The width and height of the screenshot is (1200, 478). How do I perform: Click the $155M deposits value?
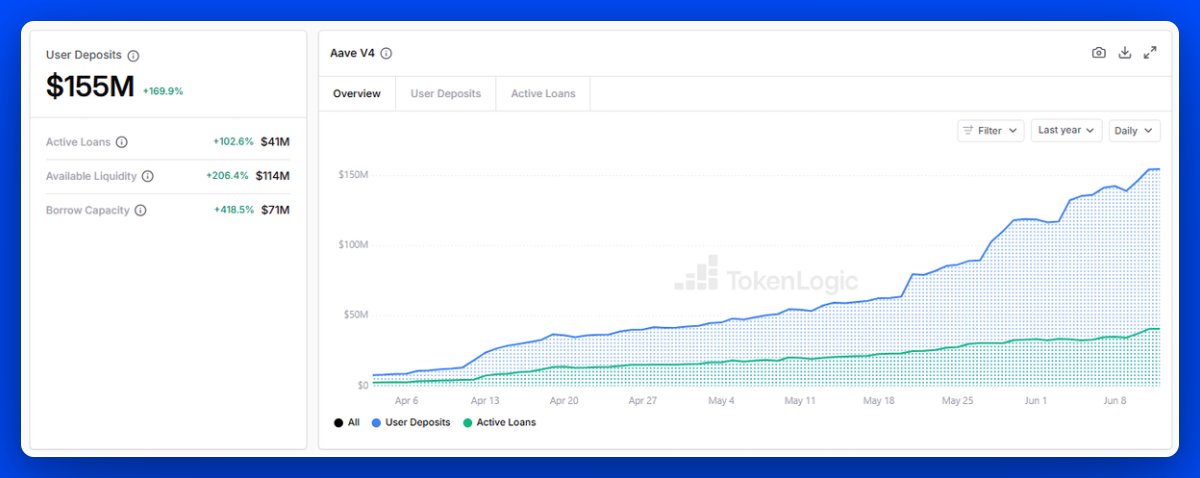[90, 87]
